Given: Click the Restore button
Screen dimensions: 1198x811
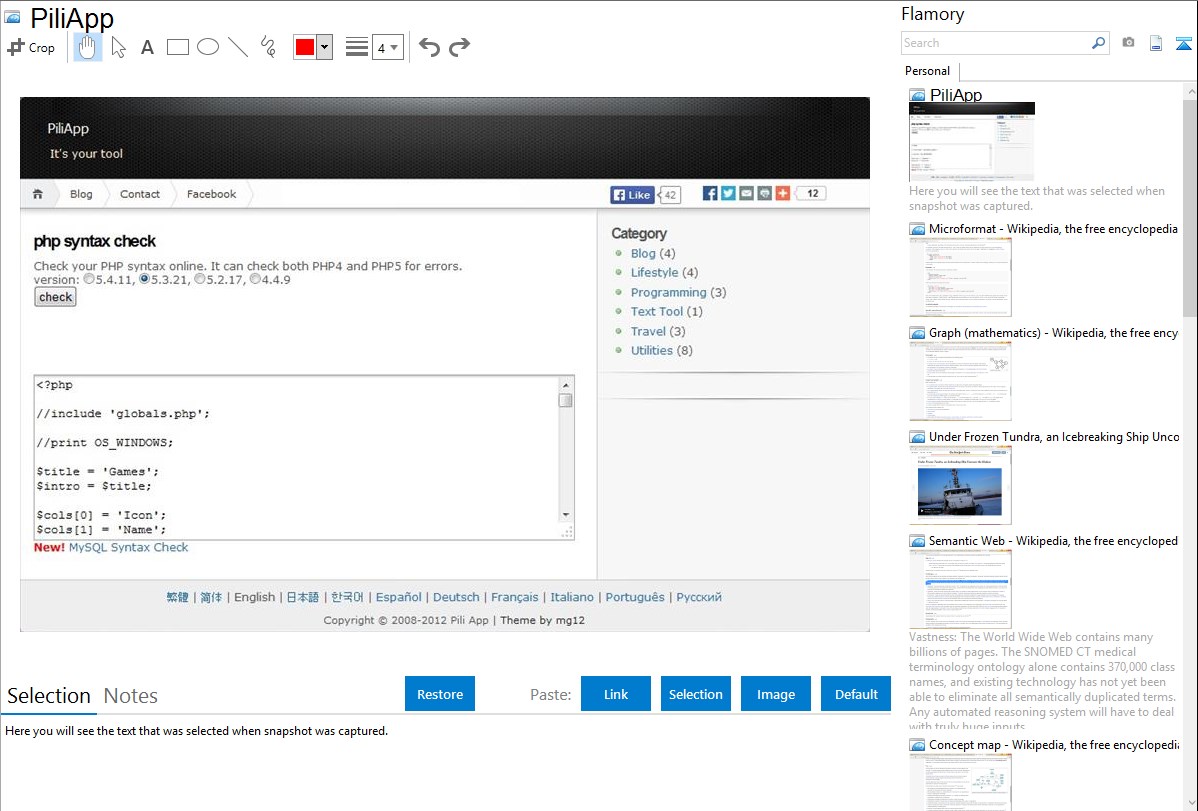Looking at the screenshot, I should pos(440,693).
